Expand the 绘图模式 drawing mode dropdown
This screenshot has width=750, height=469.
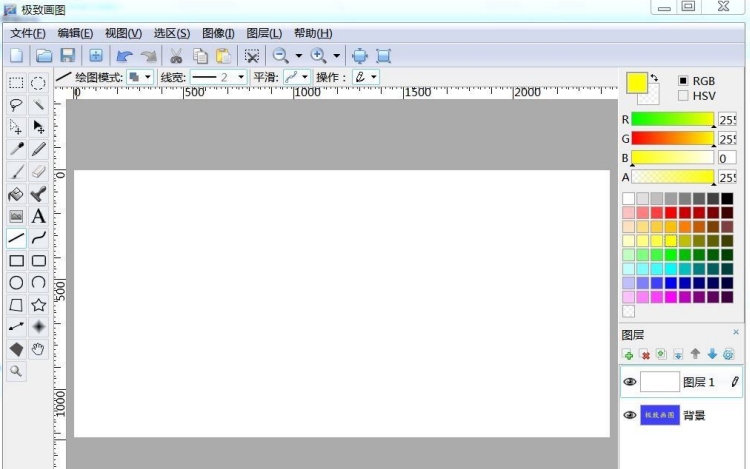(148, 77)
